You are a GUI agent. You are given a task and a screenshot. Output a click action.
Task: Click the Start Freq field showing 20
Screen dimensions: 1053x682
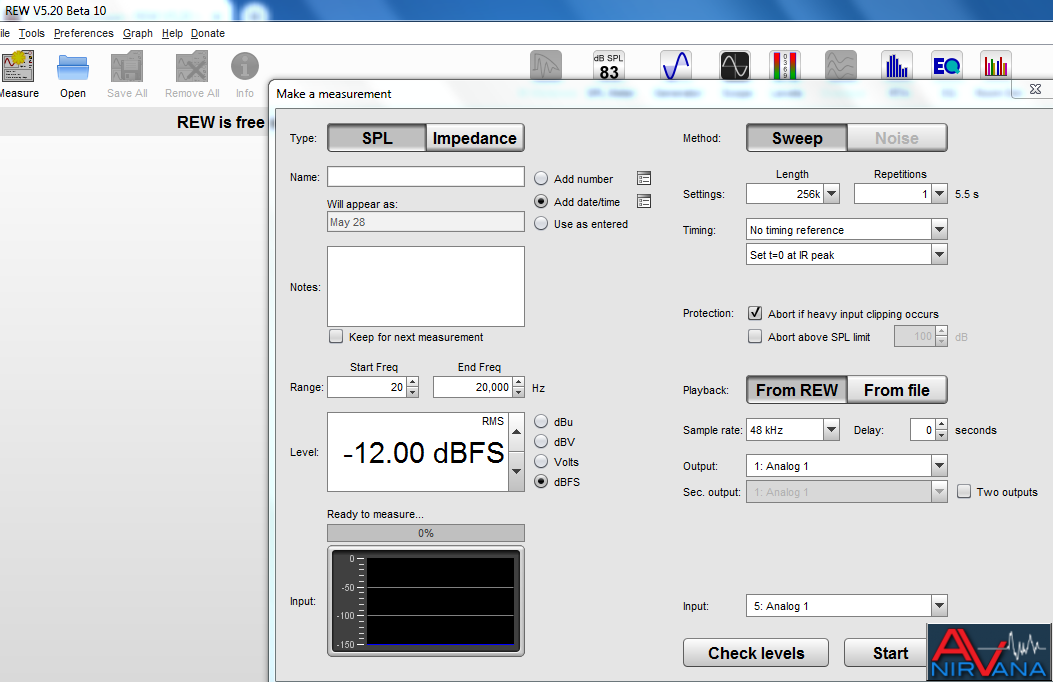click(367, 387)
